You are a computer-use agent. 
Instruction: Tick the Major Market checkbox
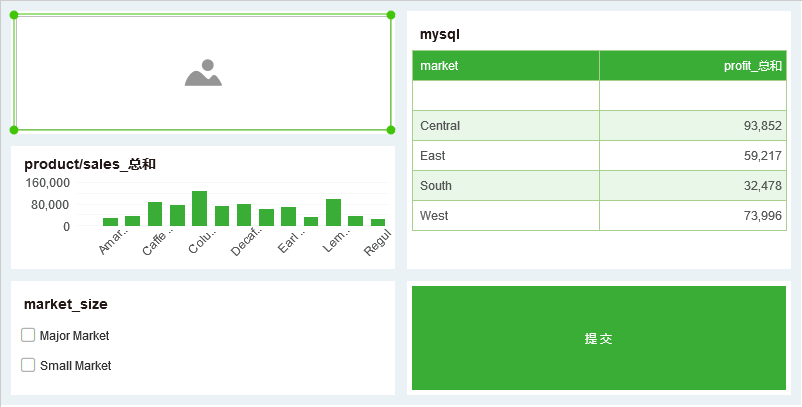pos(28,335)
